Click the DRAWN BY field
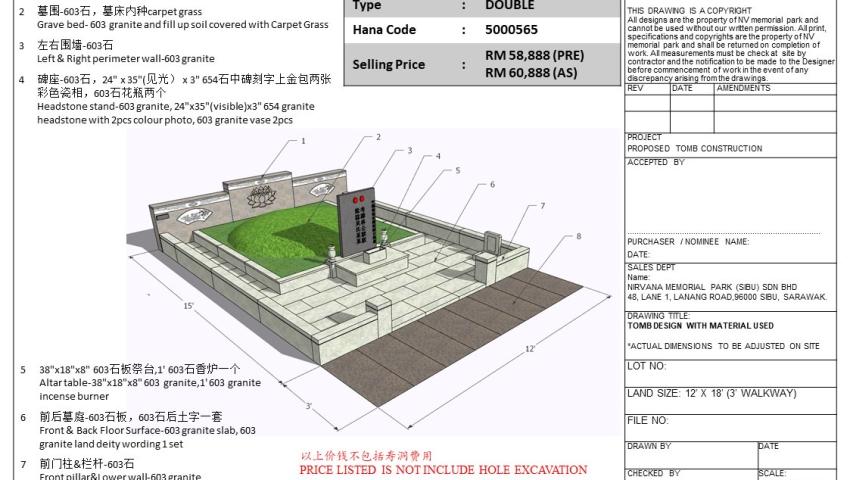850x480 pixels. pyautogui.click(x=690, y=446)
